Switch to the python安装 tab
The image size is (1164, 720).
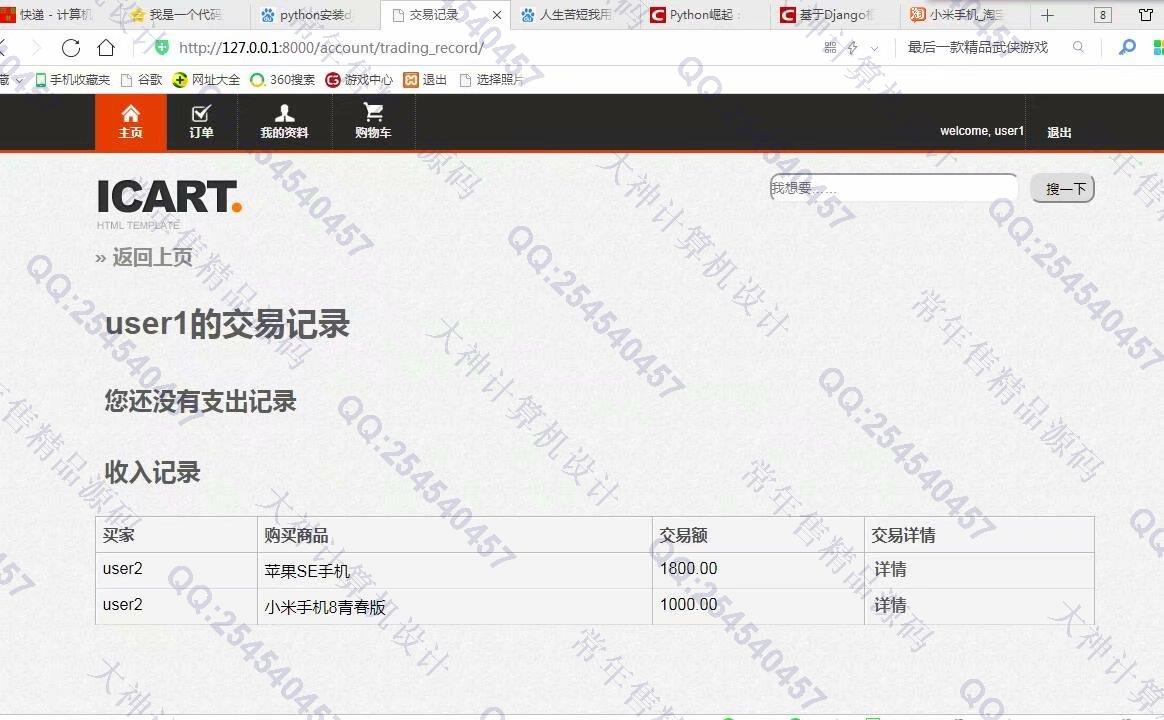coord(315,15)
